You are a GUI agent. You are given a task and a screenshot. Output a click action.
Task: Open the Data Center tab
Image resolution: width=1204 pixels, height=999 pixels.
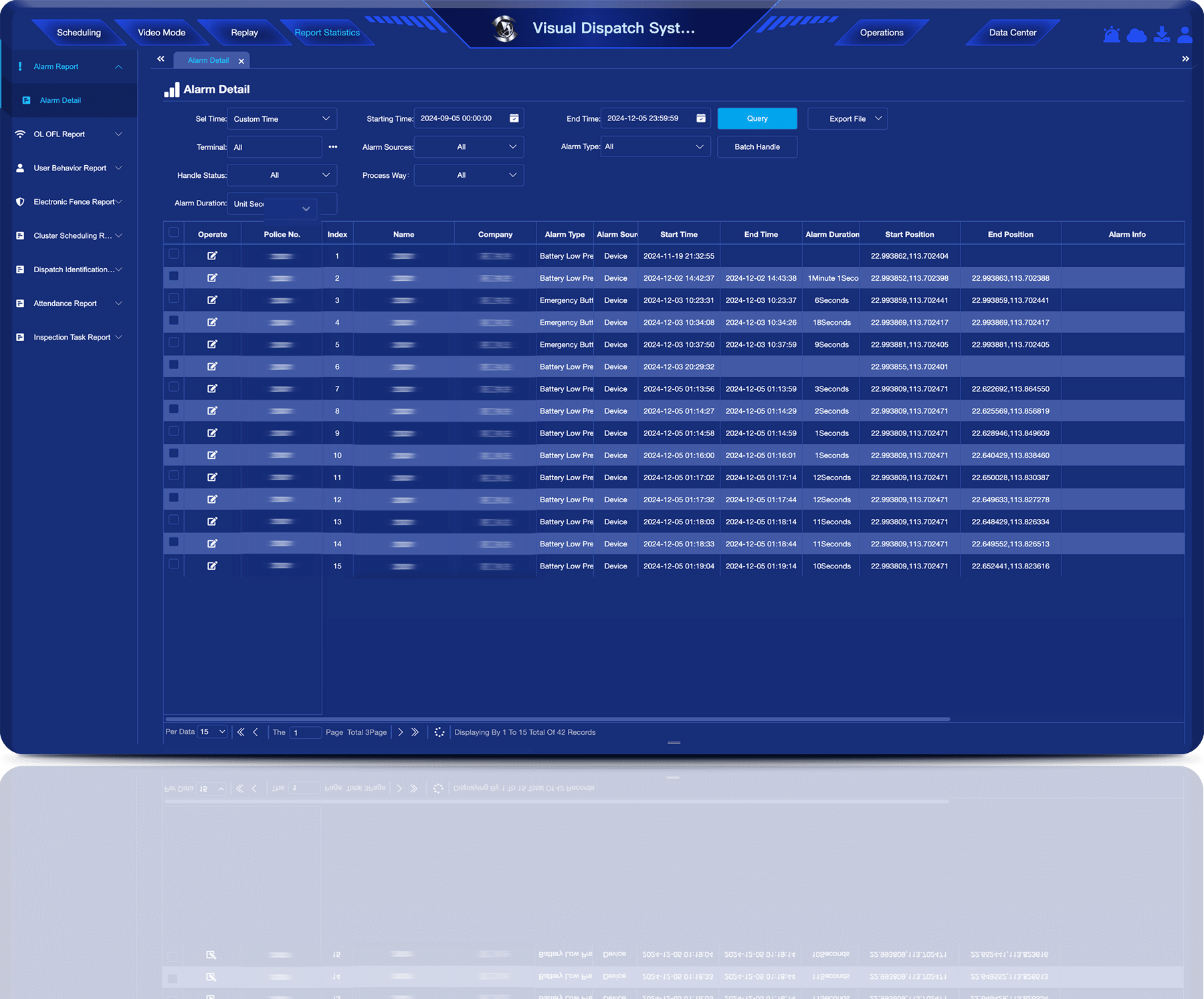(x=1012, y=33)
